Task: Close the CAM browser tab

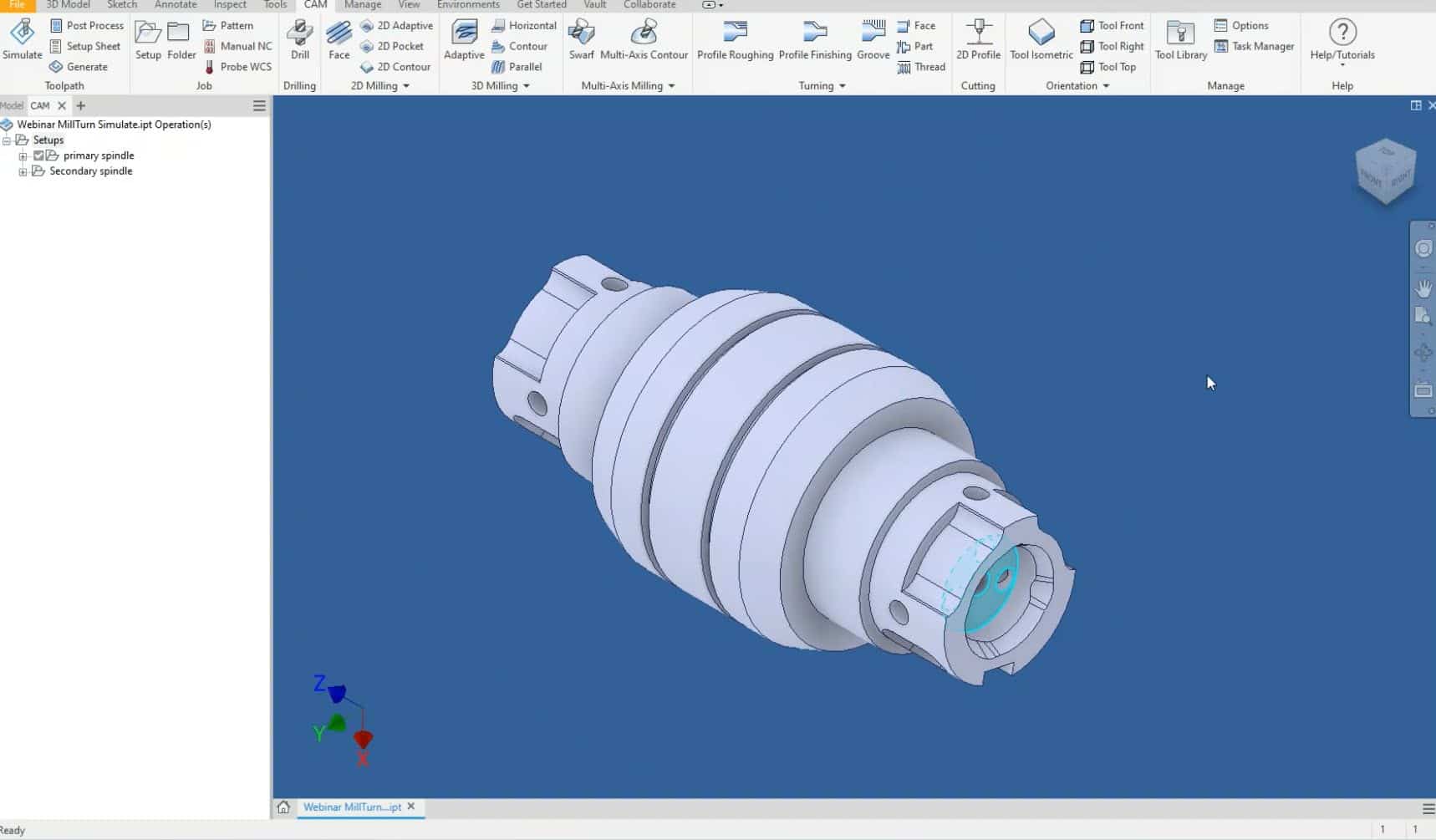Action: pos(62,106)
